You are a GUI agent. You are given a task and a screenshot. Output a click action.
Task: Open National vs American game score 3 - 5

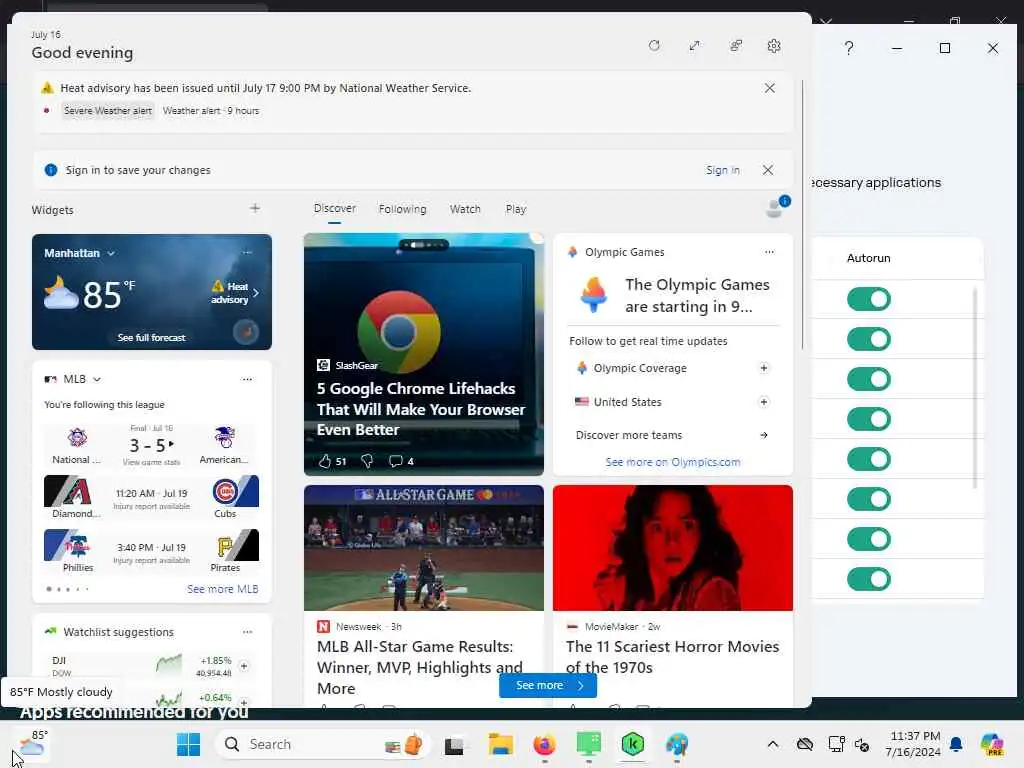pyautogui.click(x=152, y=445)
